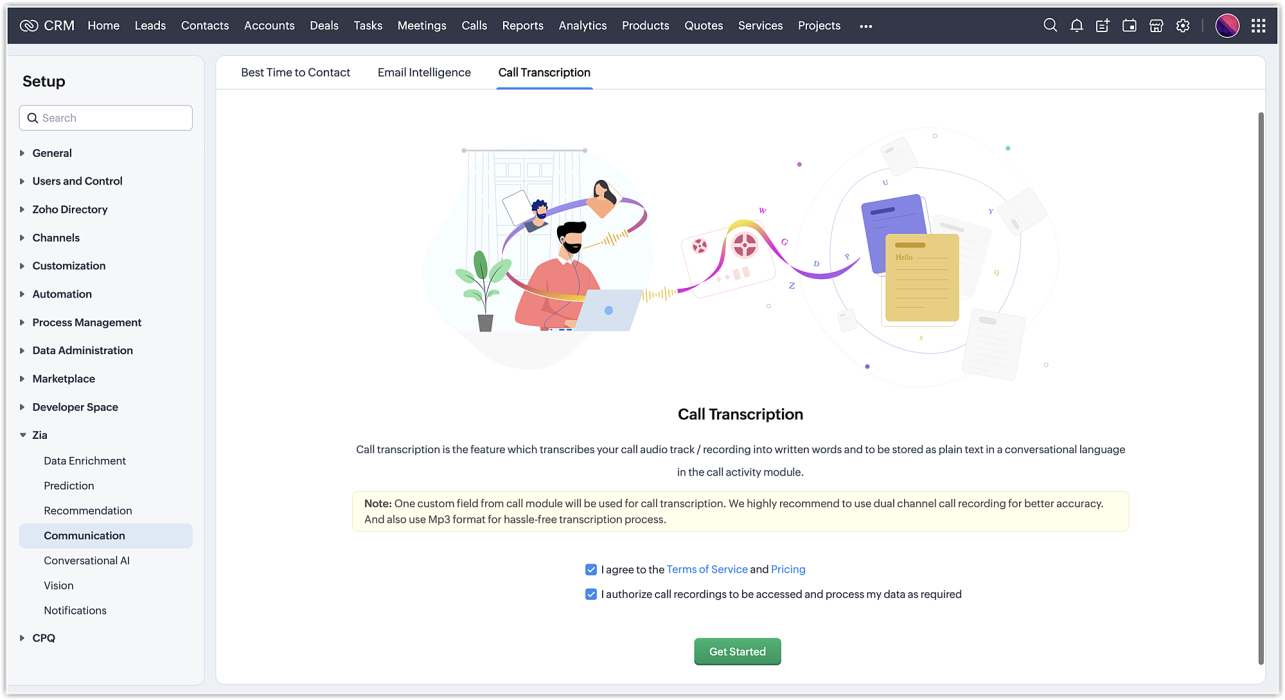This screenshot has width=1285, height=700.
Task: Expand the General section in Setup
Action: pyautogui.click(x=52, y=153)
